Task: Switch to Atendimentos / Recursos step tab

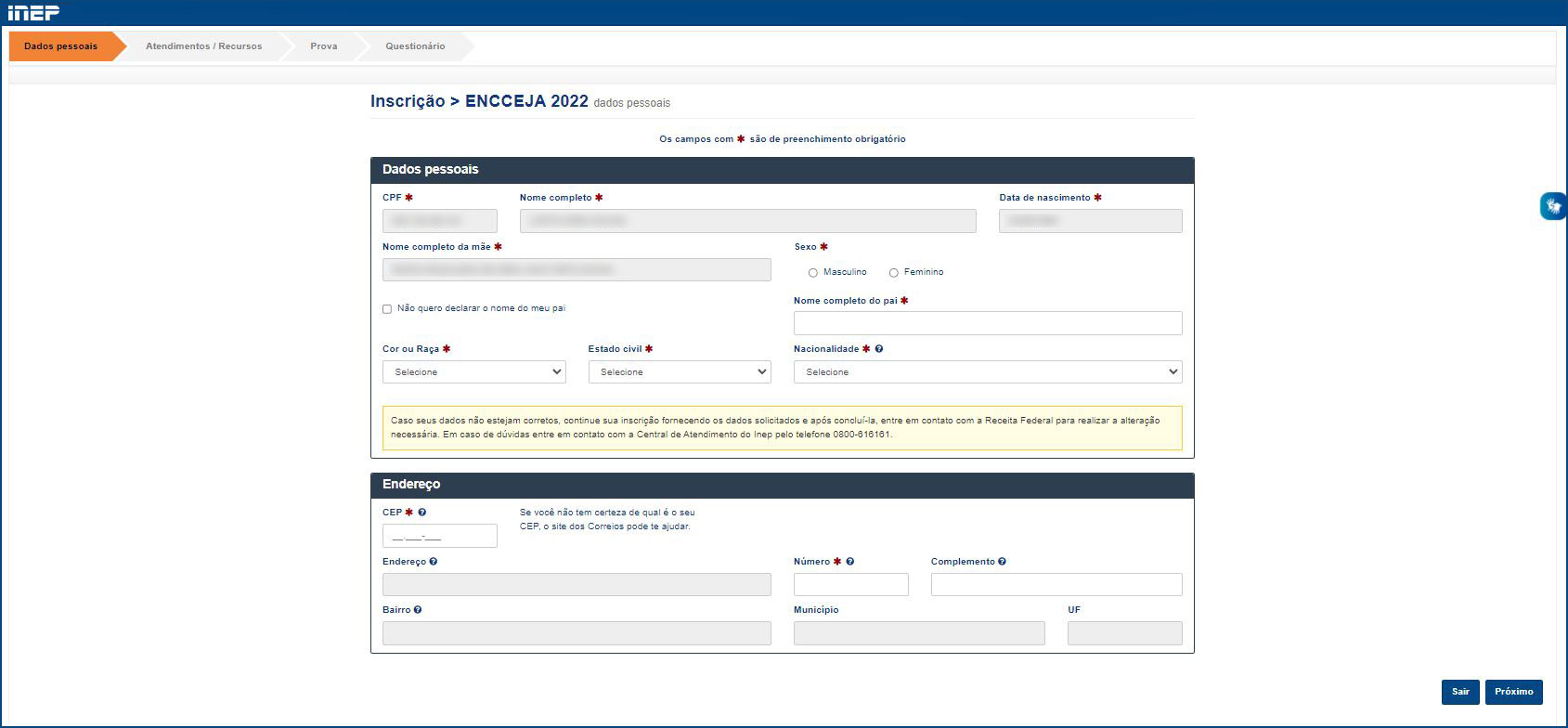Action: coord(203,46)
